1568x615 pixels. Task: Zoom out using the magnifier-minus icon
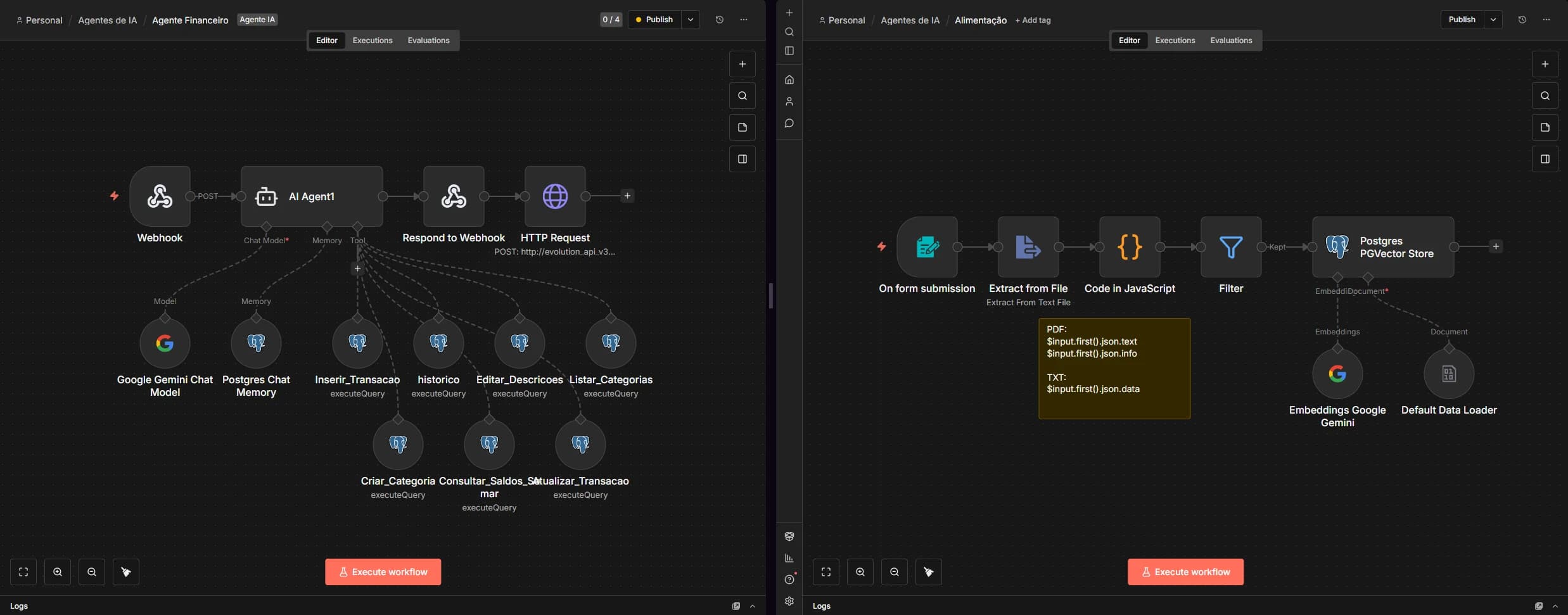[91, 572]
